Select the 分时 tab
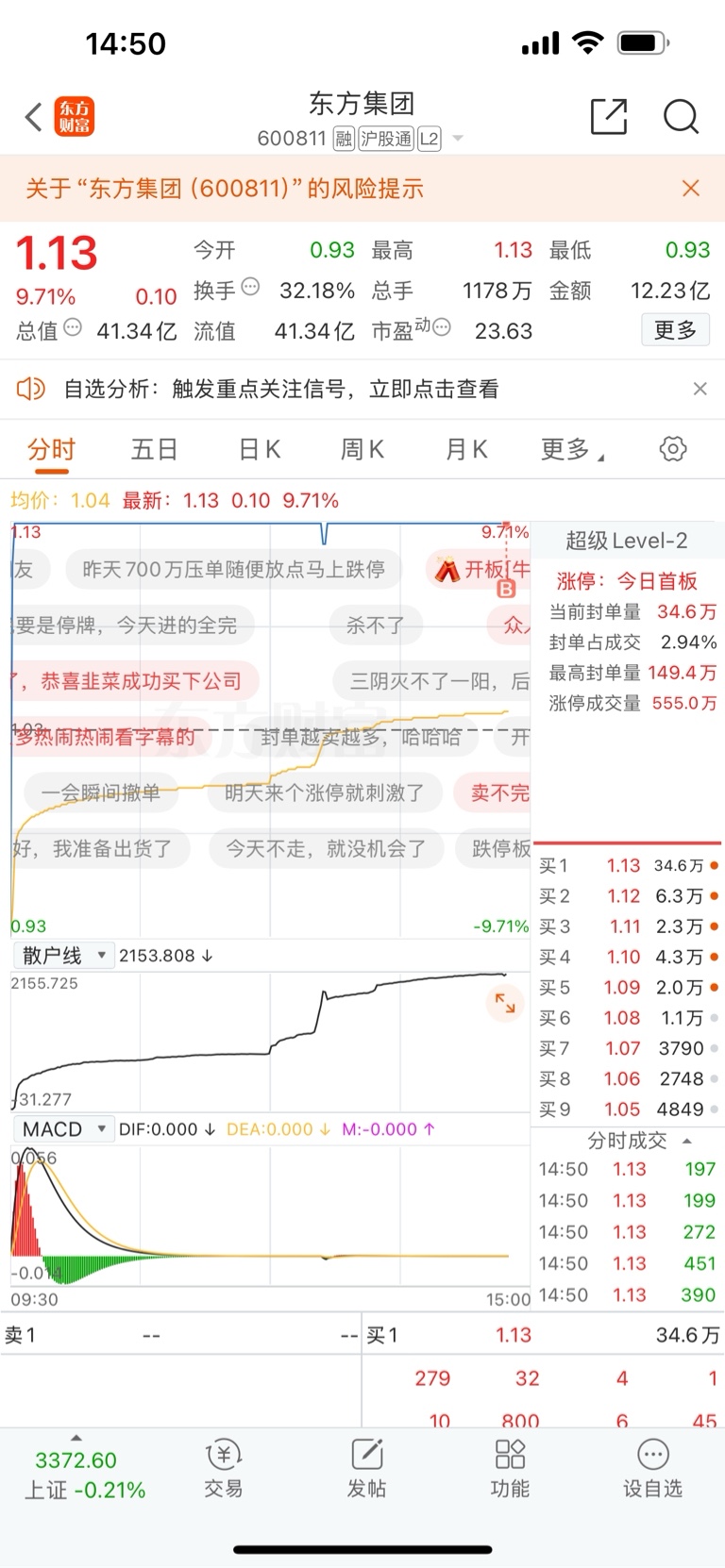Image resolution: width=725 pixels, height=1568 pixels. click(51, 450)
